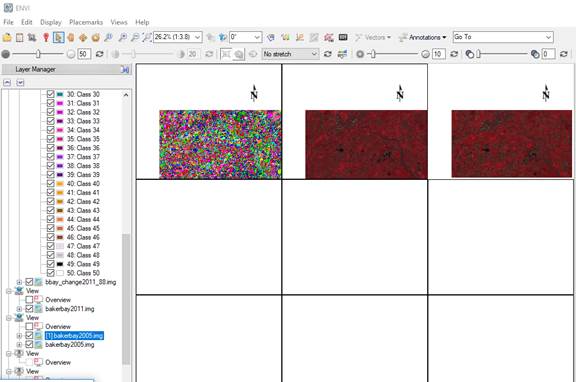576x382 pixels.
Task: Open the No stretch dropdown
Action: coord(290,54)
